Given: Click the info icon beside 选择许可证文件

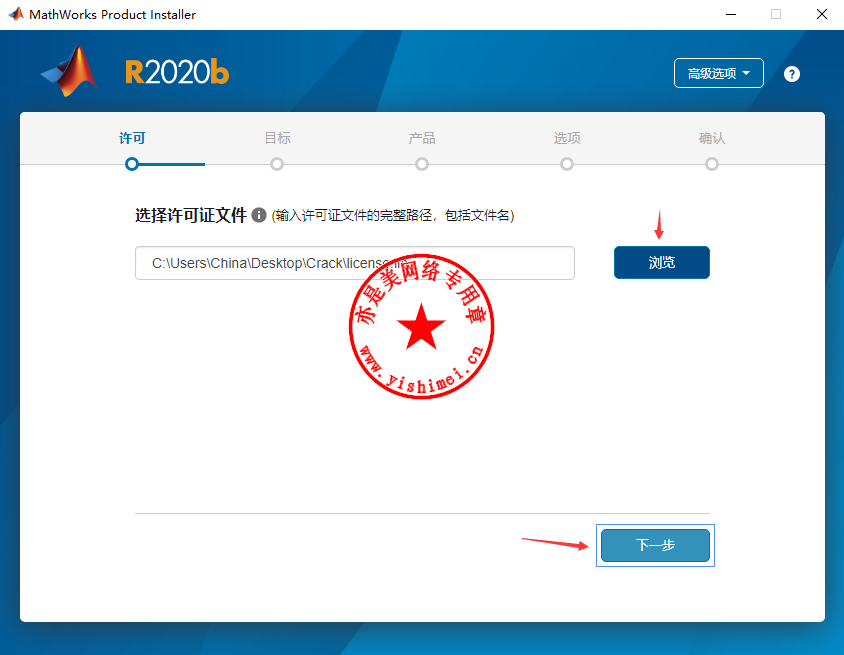Looking at the screenshot, I should 259,215.
